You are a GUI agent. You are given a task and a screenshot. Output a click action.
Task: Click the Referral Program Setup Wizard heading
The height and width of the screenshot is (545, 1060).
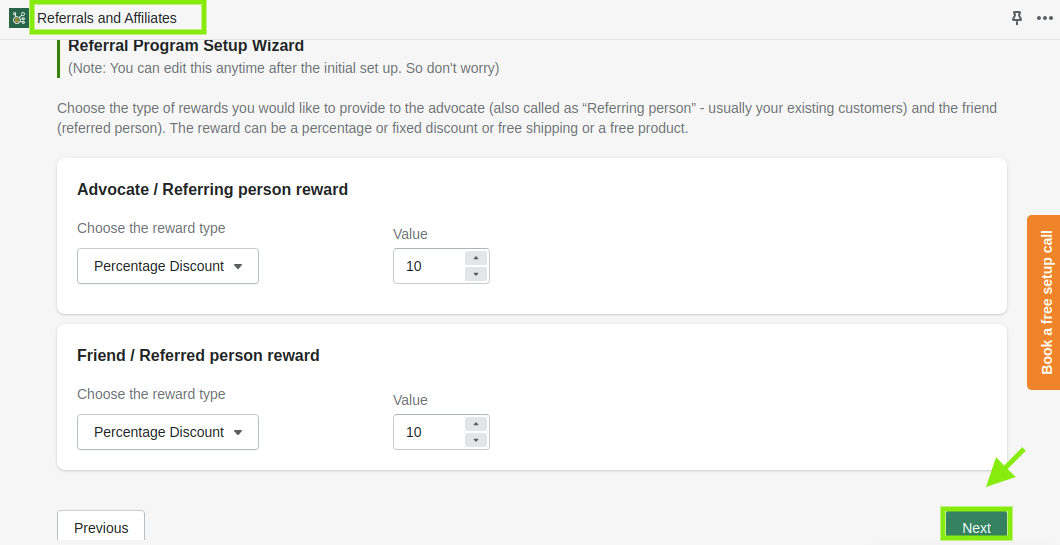point(186,46)
